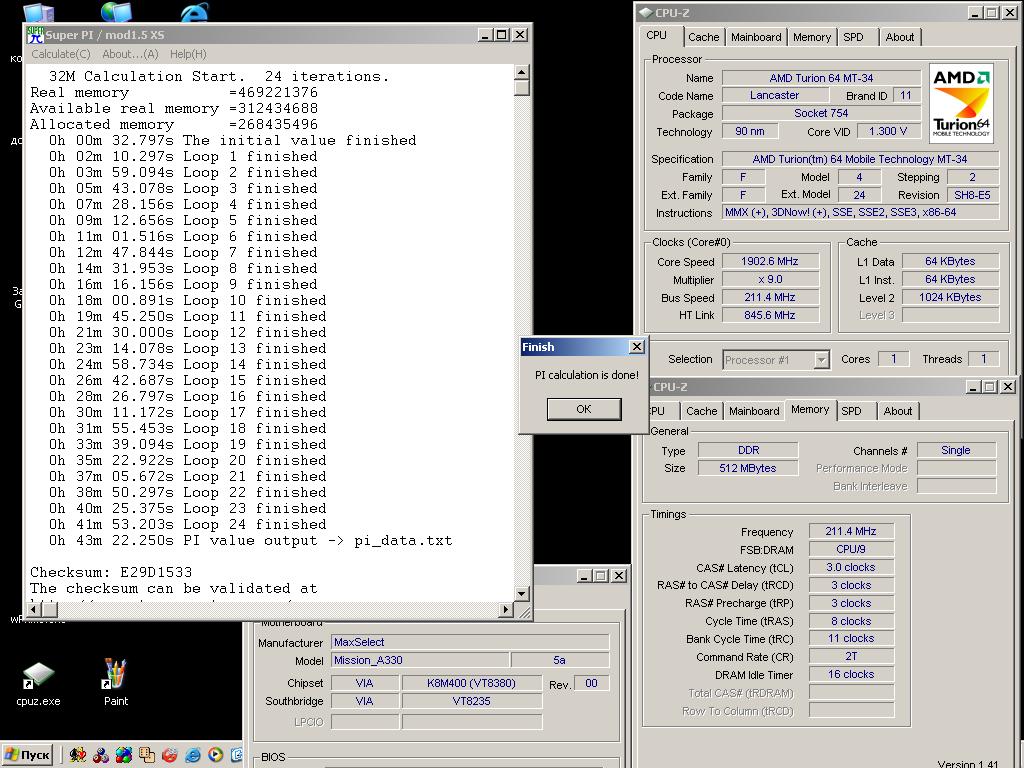The width and height of the screenshot is (1024, 768).
Task: Switch to Mainboard tab in upper CPU-Z
Action: click(756, 37)
